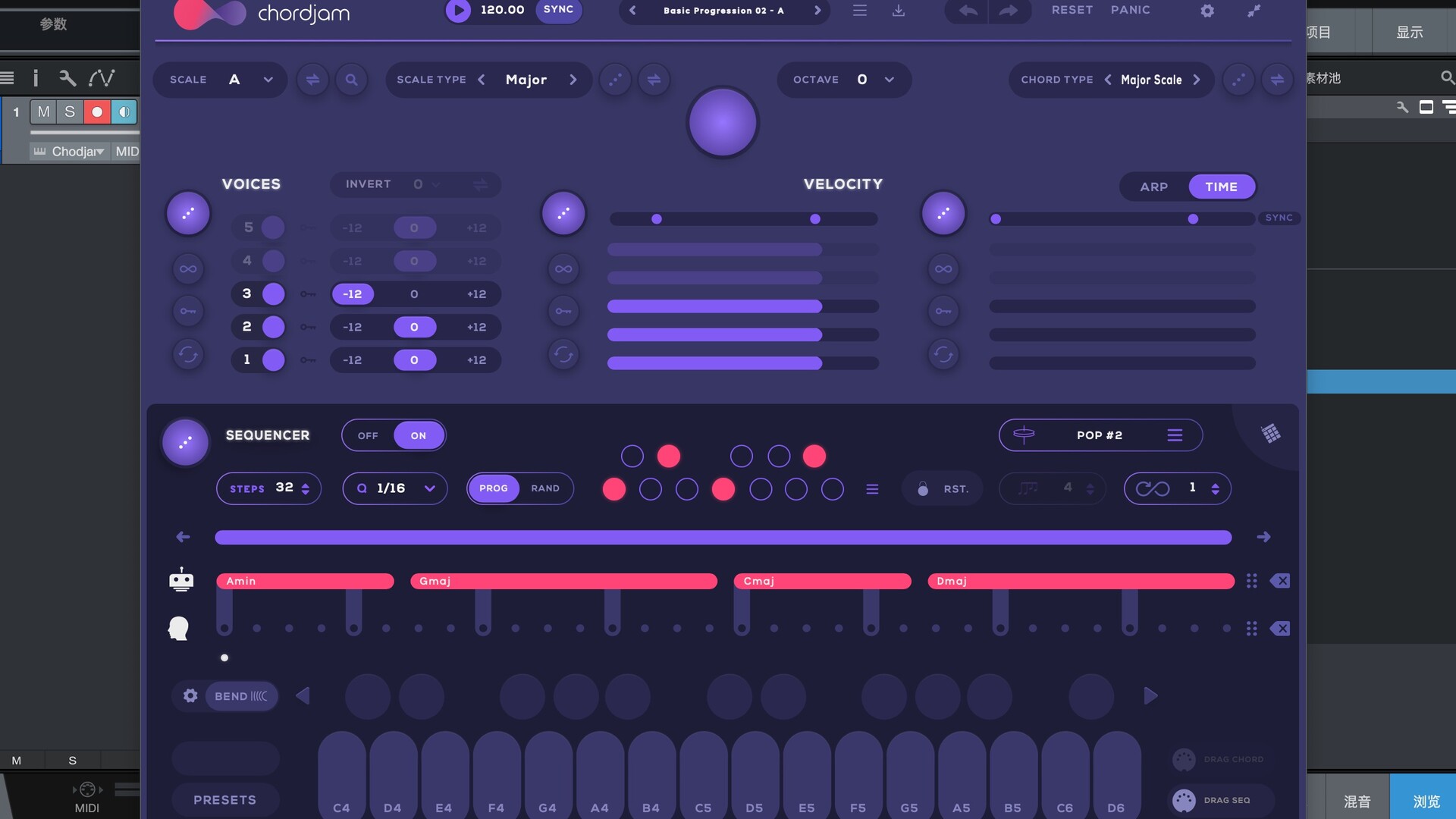Toggle the SYNC tempo button

pos(558,10)
